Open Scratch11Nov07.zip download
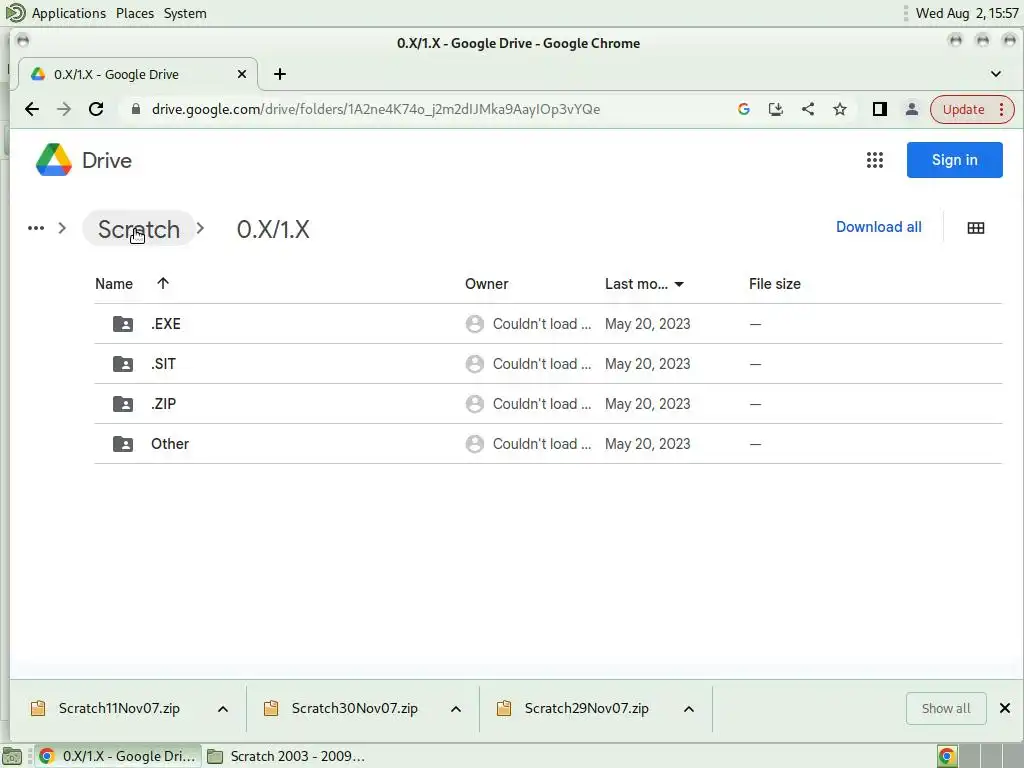Image resolution: width=1024 pixels, height=768 pixels. pyautogui.click(x=119, y=708)
